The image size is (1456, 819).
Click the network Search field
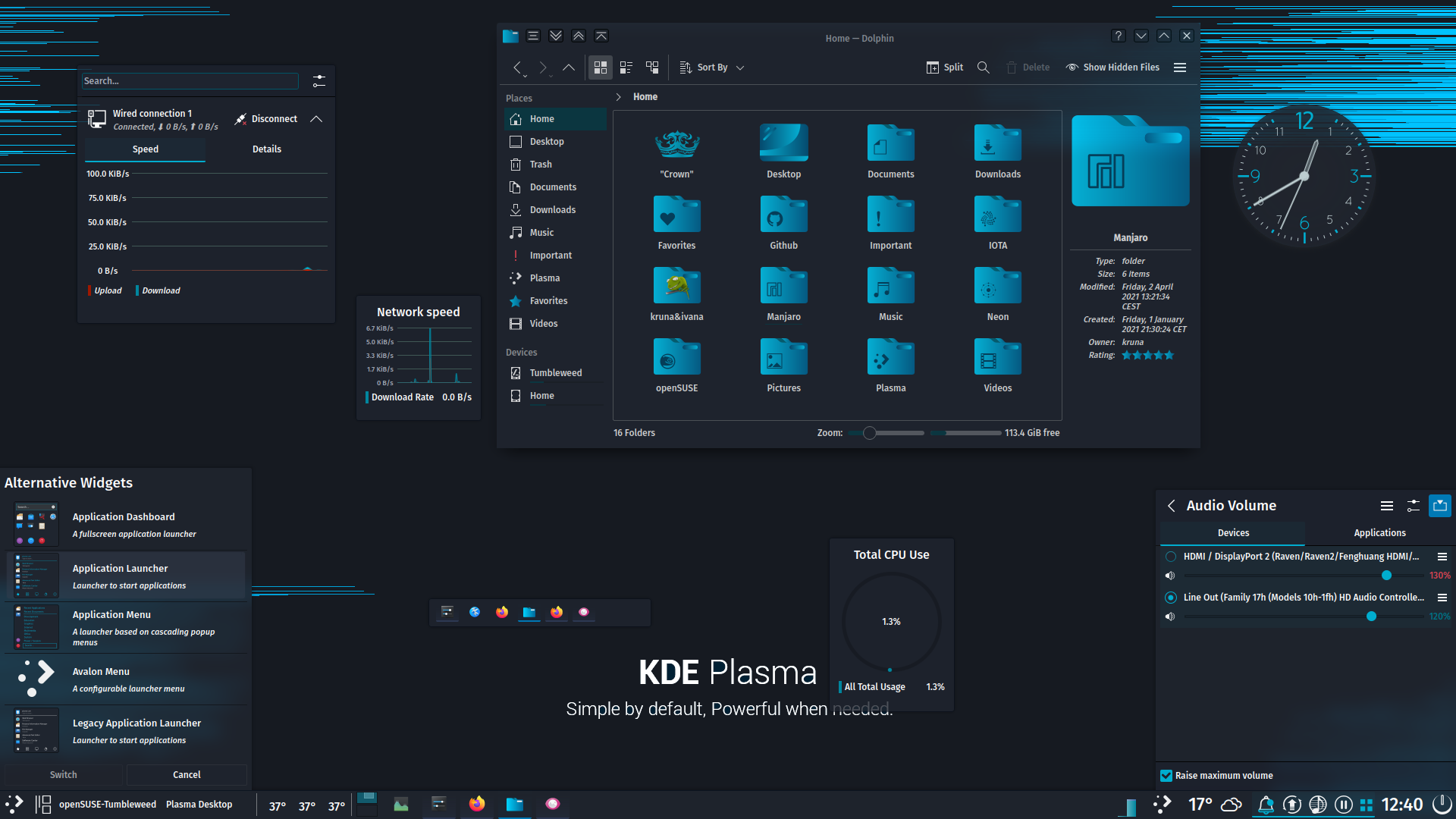(190, 81)
